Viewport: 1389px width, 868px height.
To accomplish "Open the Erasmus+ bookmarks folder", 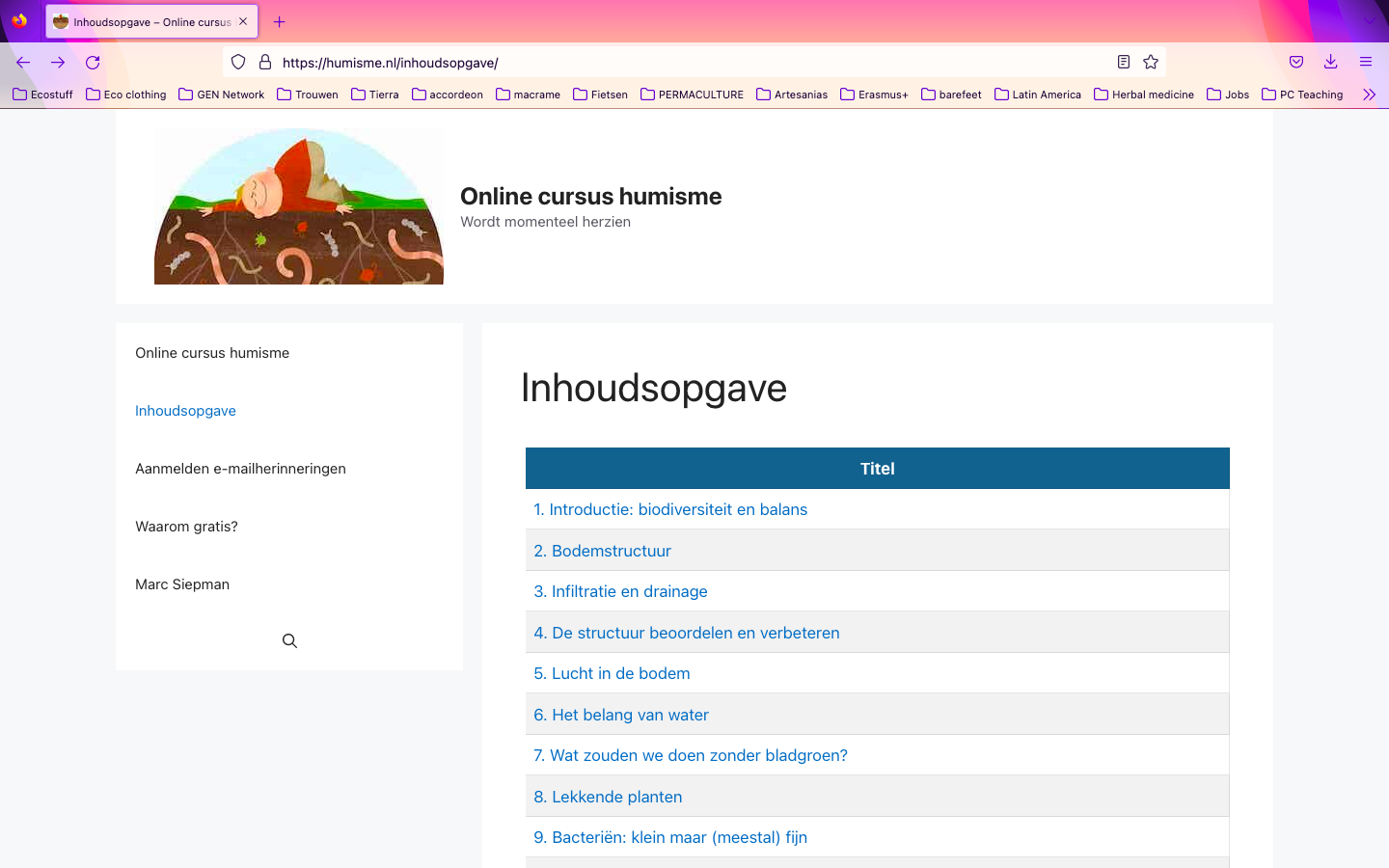I will [875, 95].
